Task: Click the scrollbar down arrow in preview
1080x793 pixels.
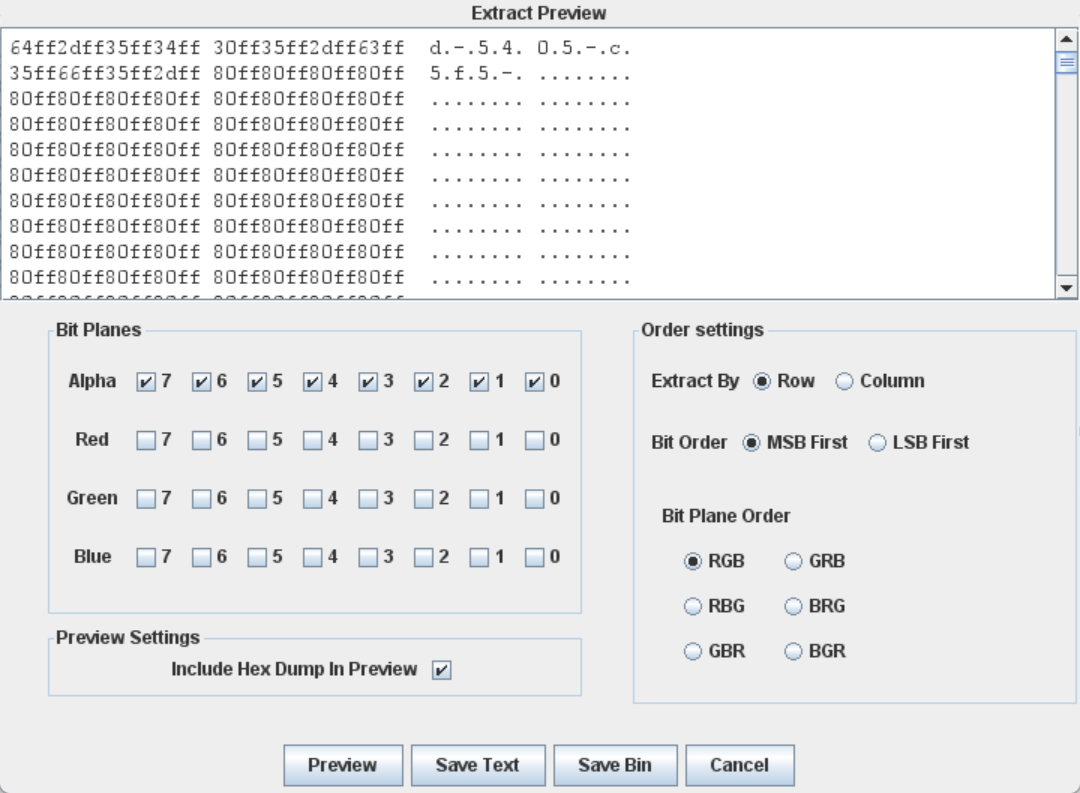Action: coord(1067,288)
